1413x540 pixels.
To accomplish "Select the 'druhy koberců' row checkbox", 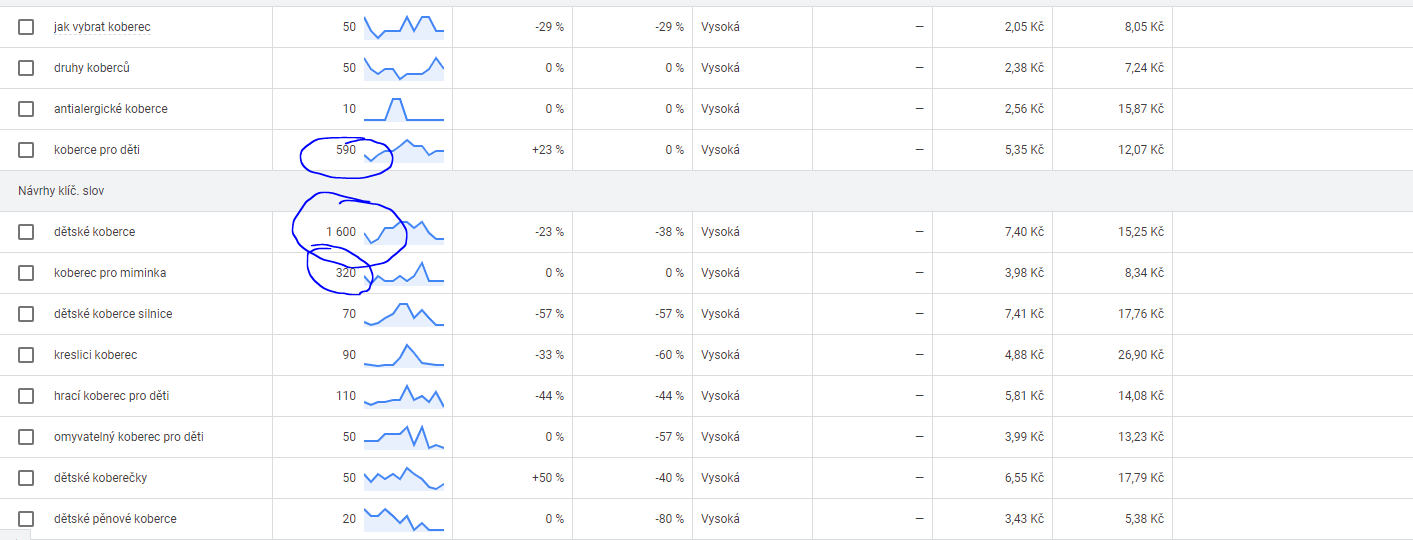I will [x=26, y=68].
